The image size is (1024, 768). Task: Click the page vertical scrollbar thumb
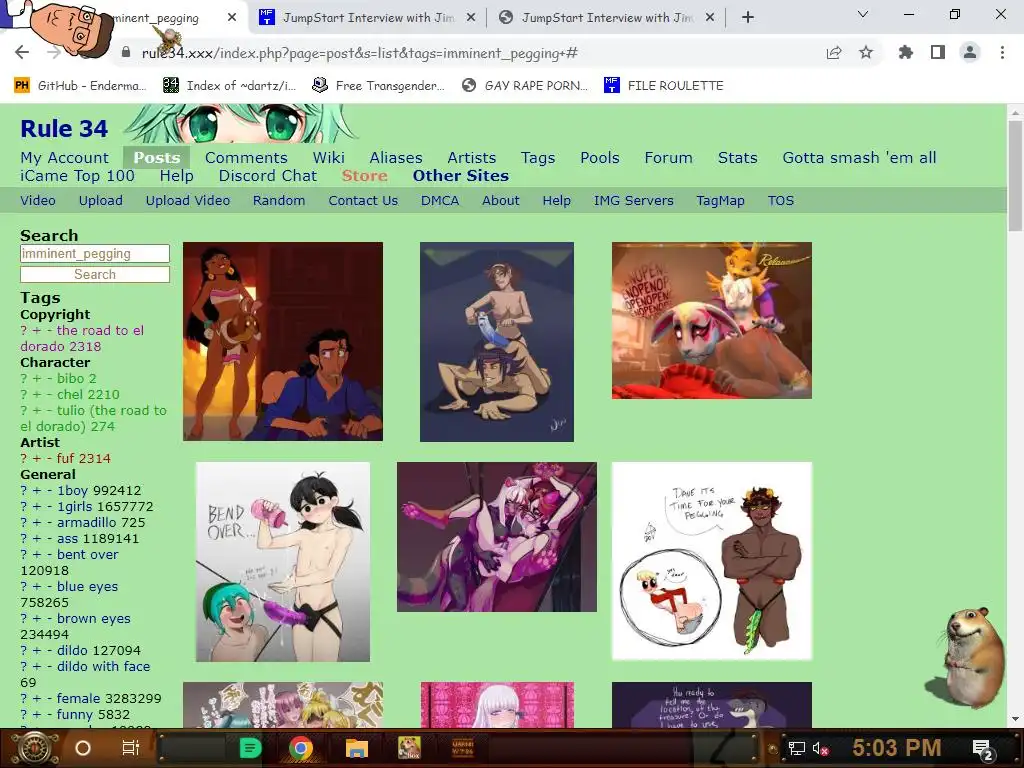coord(1015,175)
